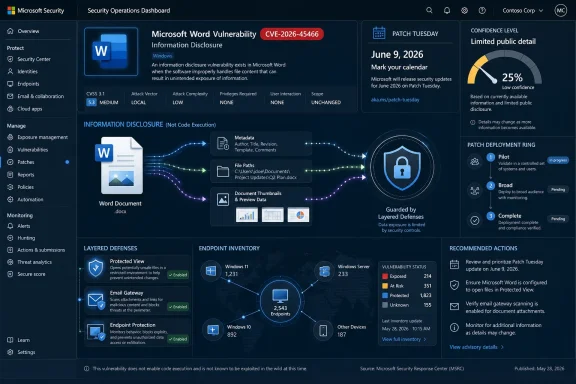The width and height of the screenshot is (576, 384).
Task: Select Patches in the sidebar
Action: [x=21, y=162]
